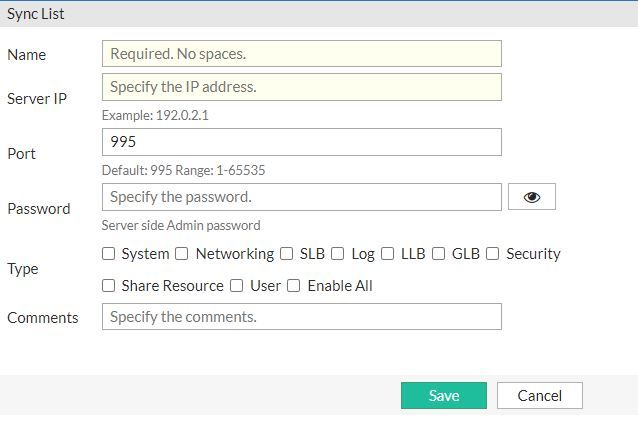638x439 pixels.
Task: Focus the Name input field
Action: (x=301, y=54)
